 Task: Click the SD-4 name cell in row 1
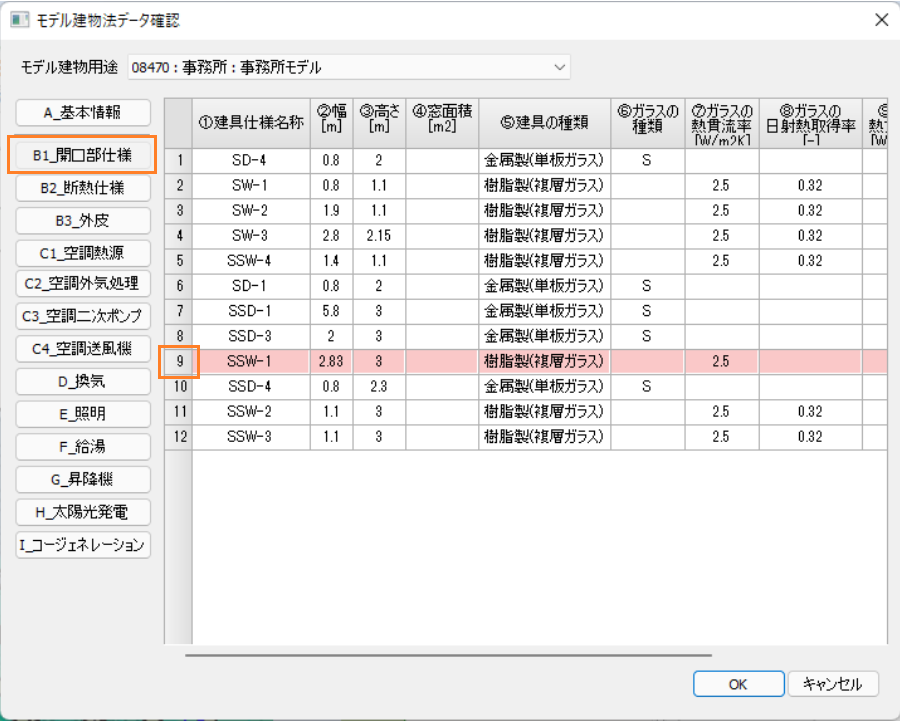point(251,160)
